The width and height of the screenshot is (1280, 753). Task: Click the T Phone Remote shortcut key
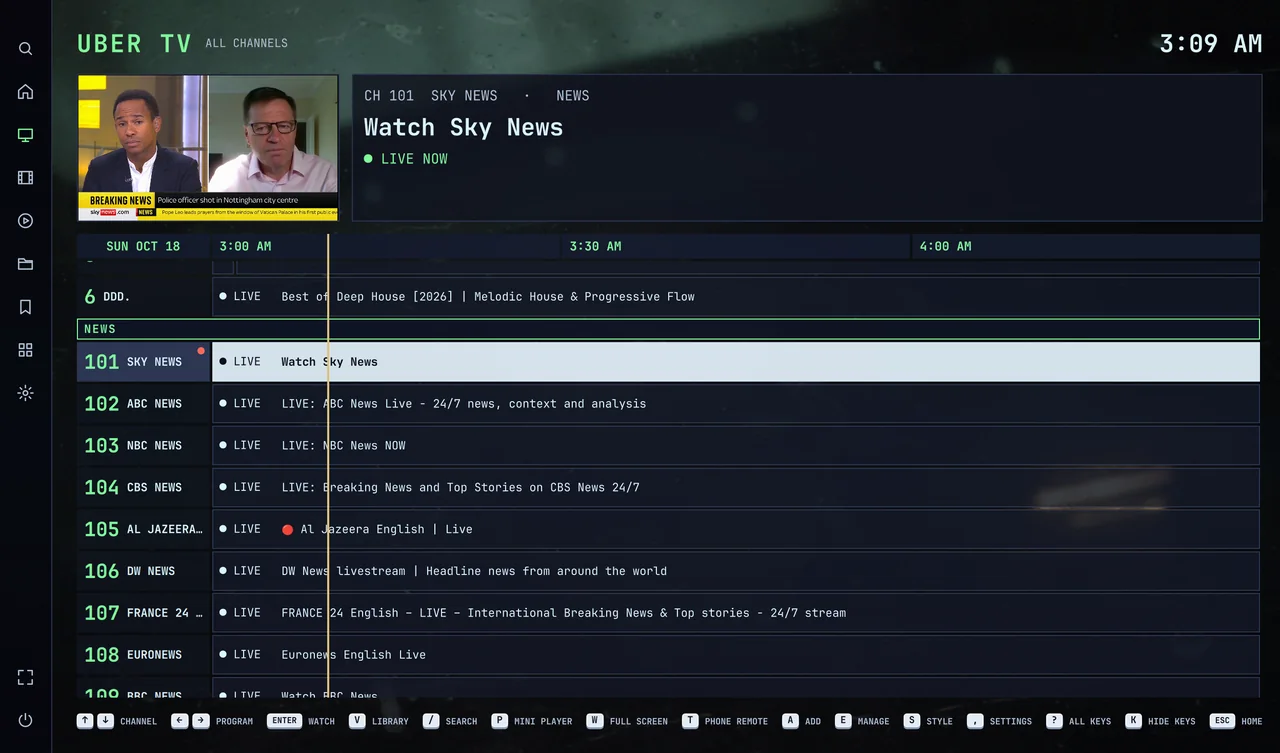725,721
